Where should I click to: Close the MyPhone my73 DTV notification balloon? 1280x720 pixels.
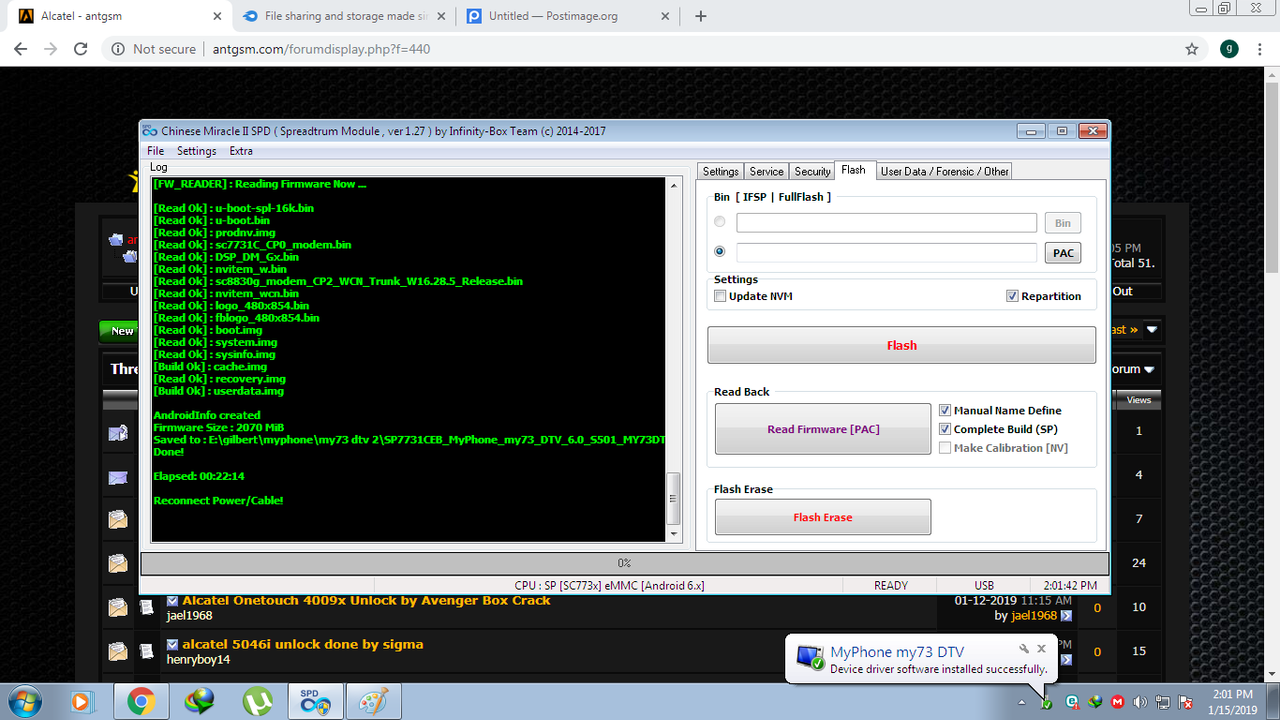1041,649
